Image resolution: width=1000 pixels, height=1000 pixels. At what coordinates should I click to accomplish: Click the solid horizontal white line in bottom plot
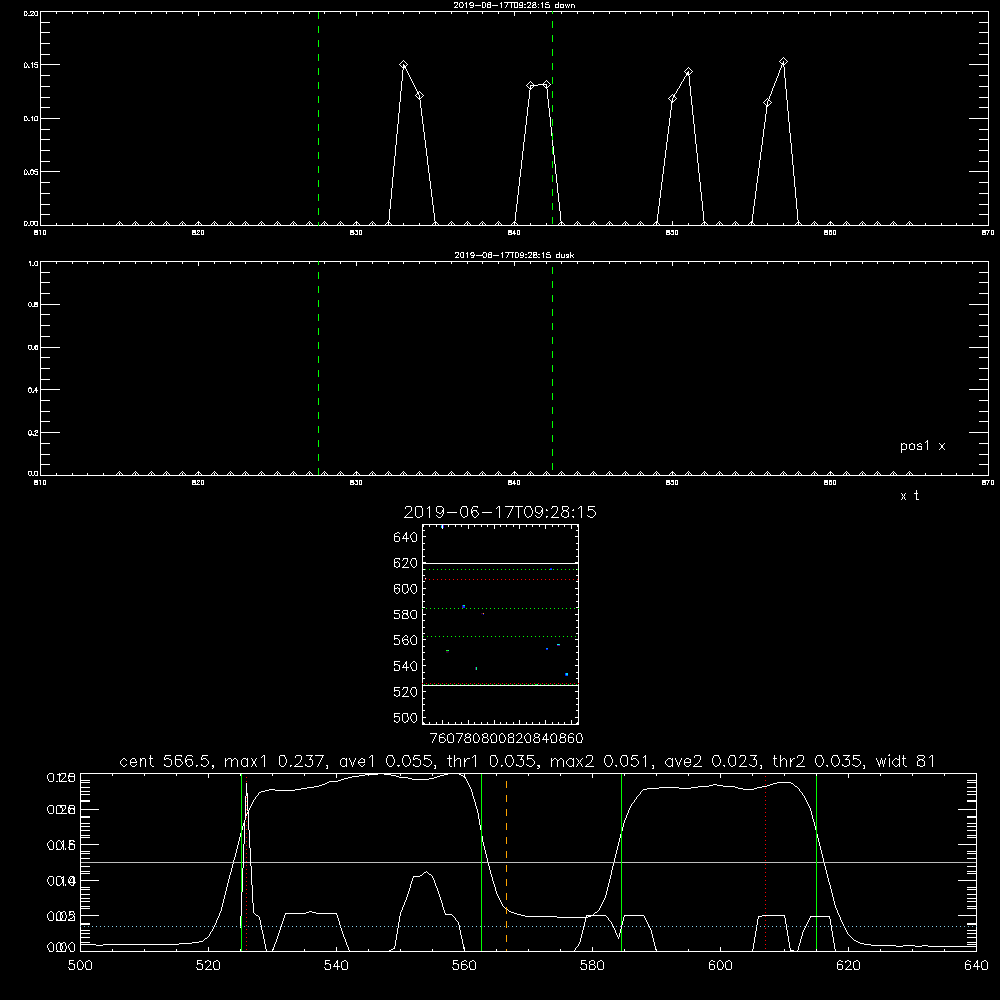(528, 862)
